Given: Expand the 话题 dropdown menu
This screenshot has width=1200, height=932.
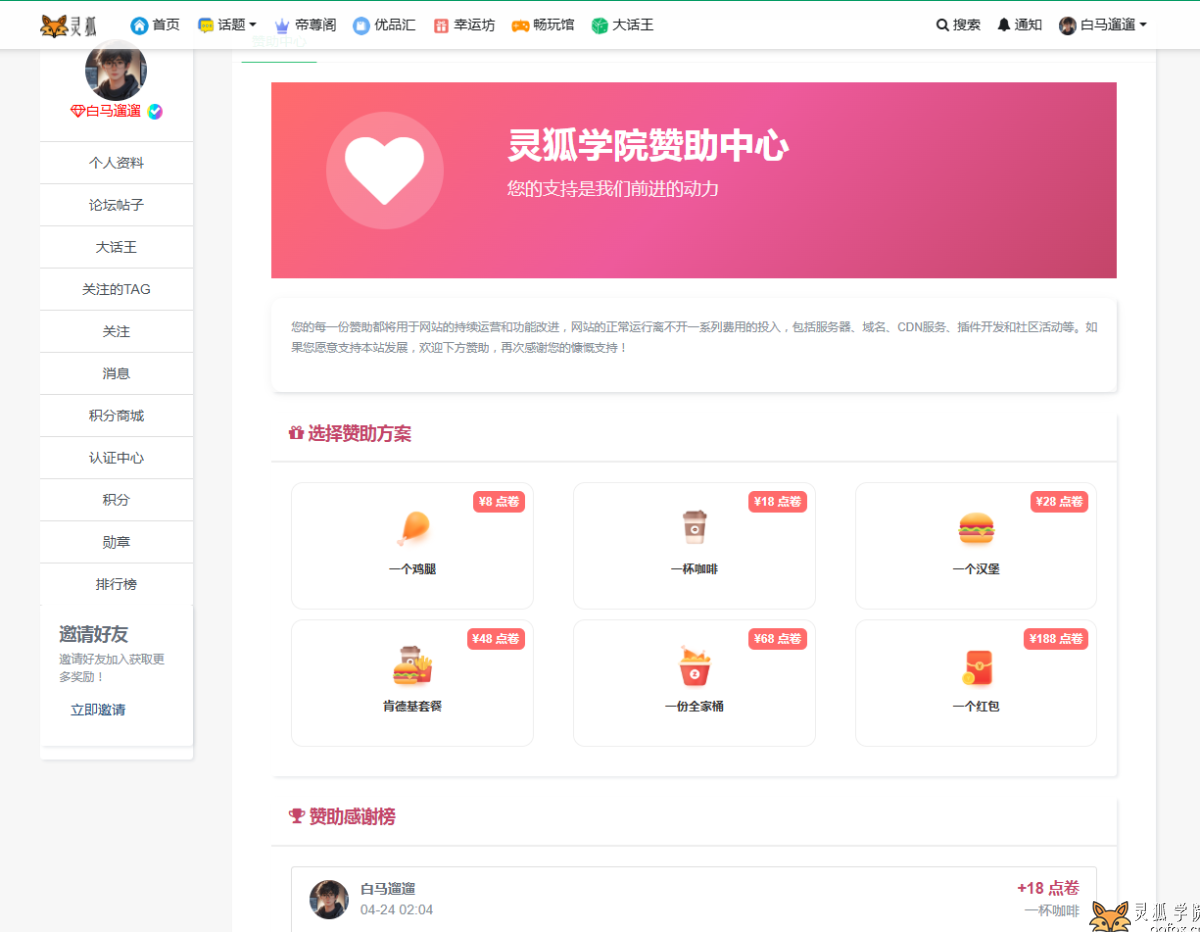Looking at the screenshot, I should (x=227, y=25).
